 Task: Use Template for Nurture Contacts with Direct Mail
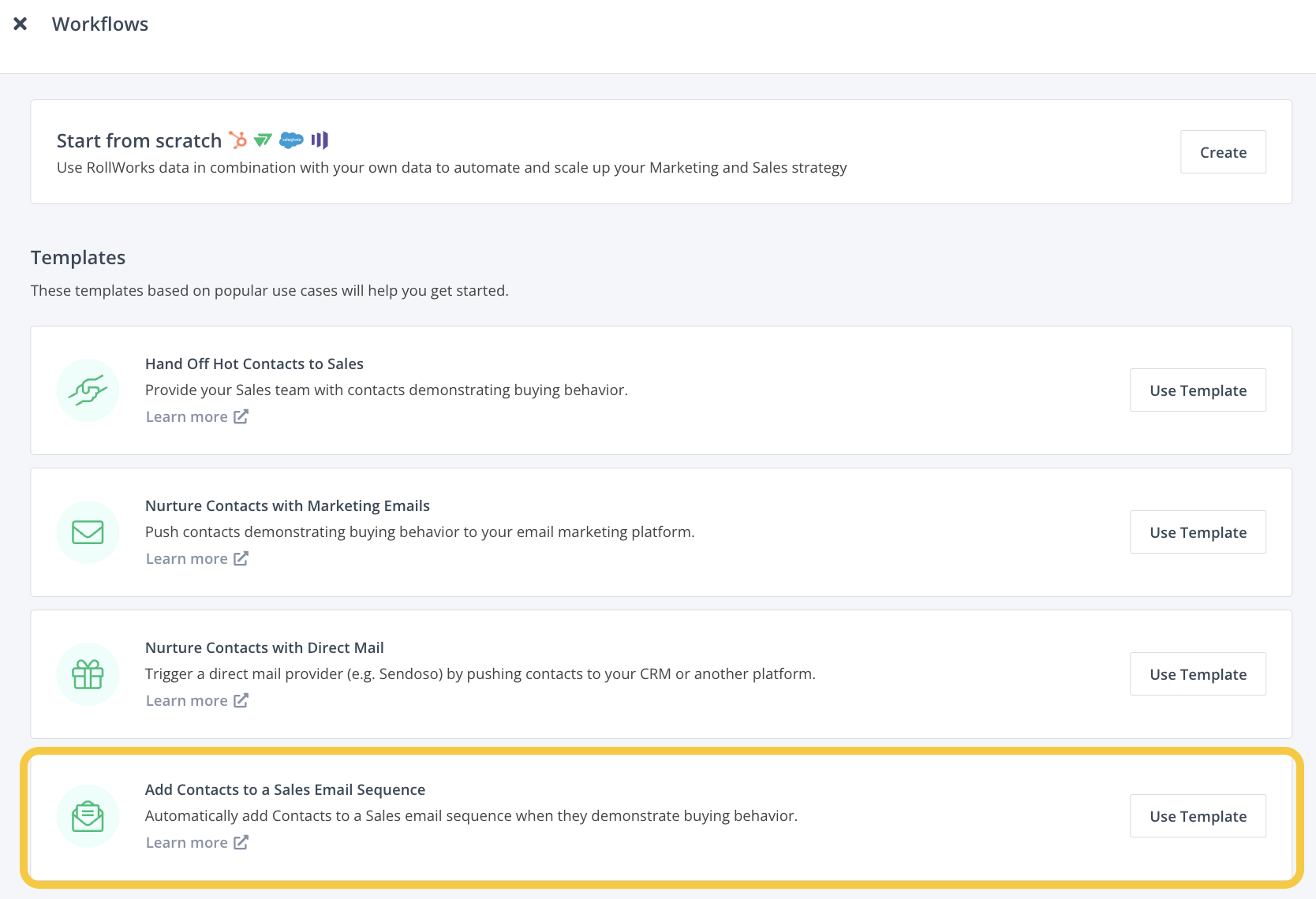(x=1198, y=674)
